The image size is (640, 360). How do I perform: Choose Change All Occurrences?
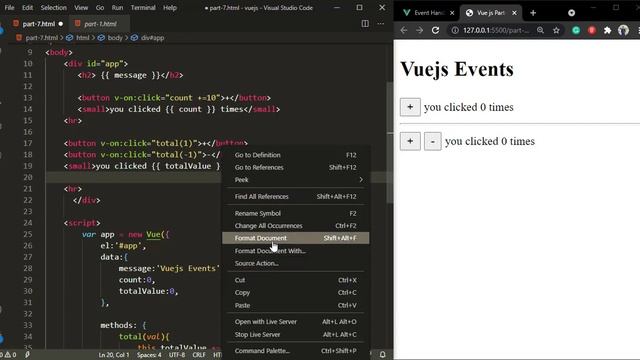click(x=296, y=226)
